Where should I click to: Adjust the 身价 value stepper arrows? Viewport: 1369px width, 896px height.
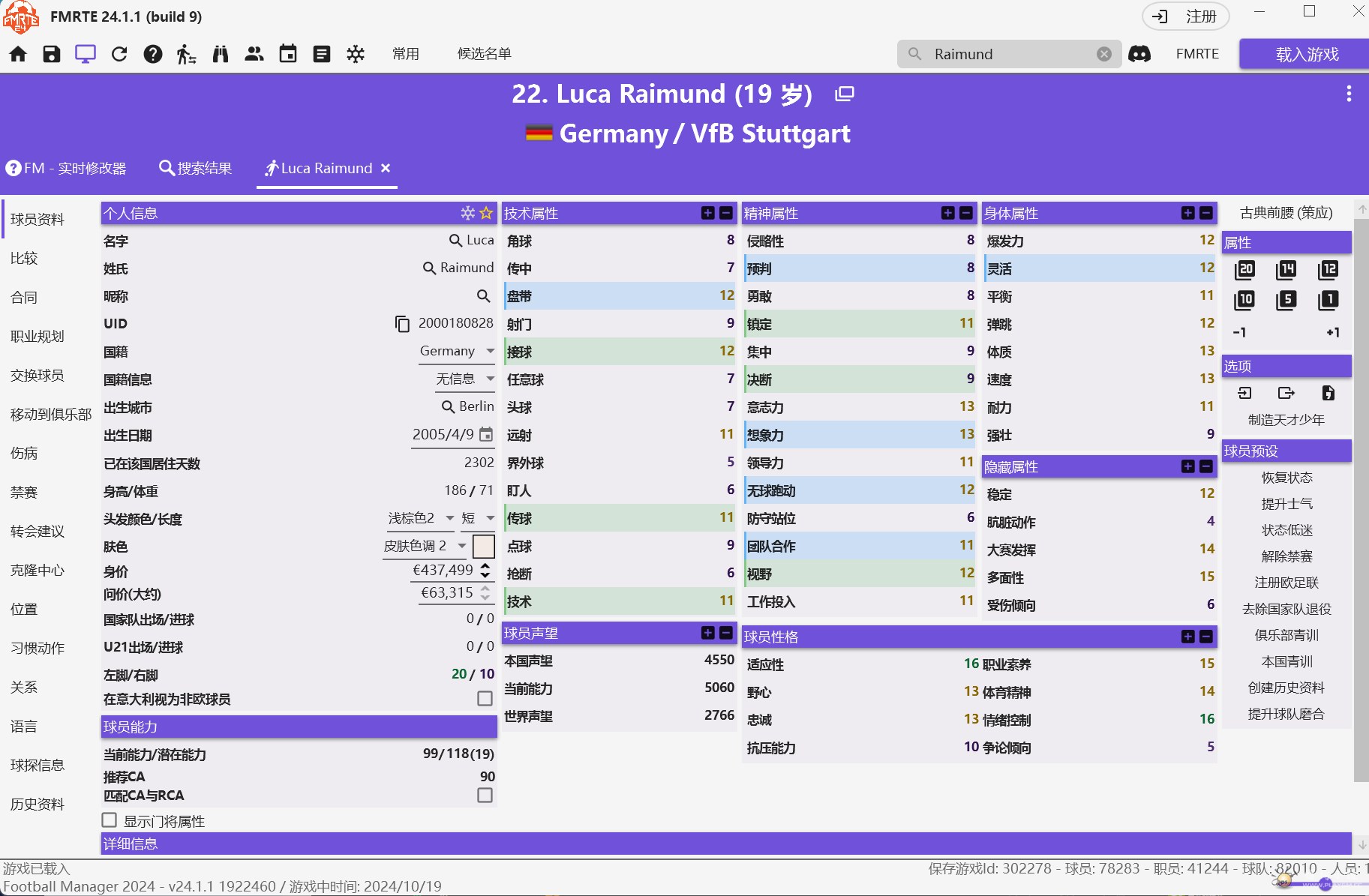(x=485, y=571)
